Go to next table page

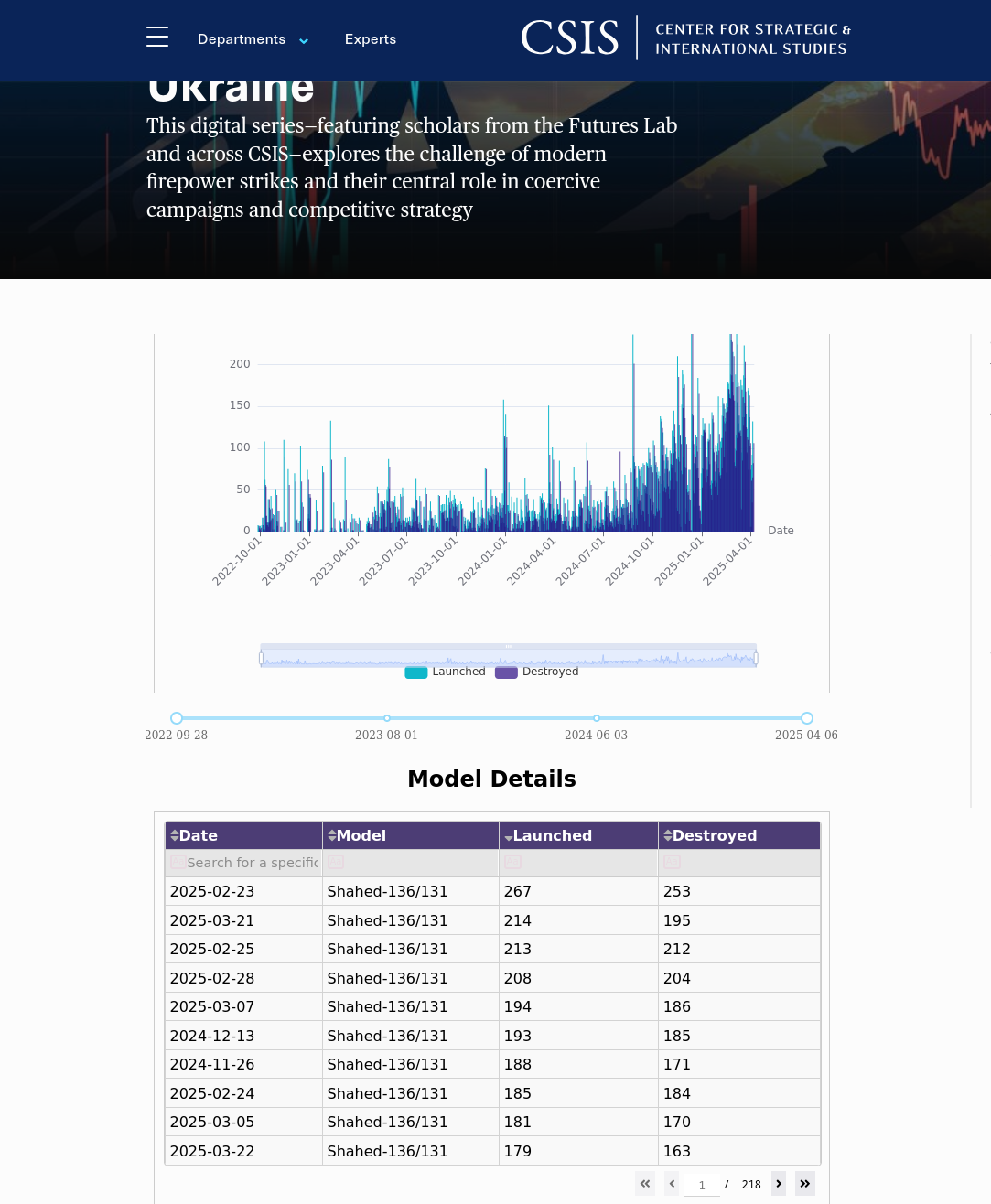[x=779, y=1183]
